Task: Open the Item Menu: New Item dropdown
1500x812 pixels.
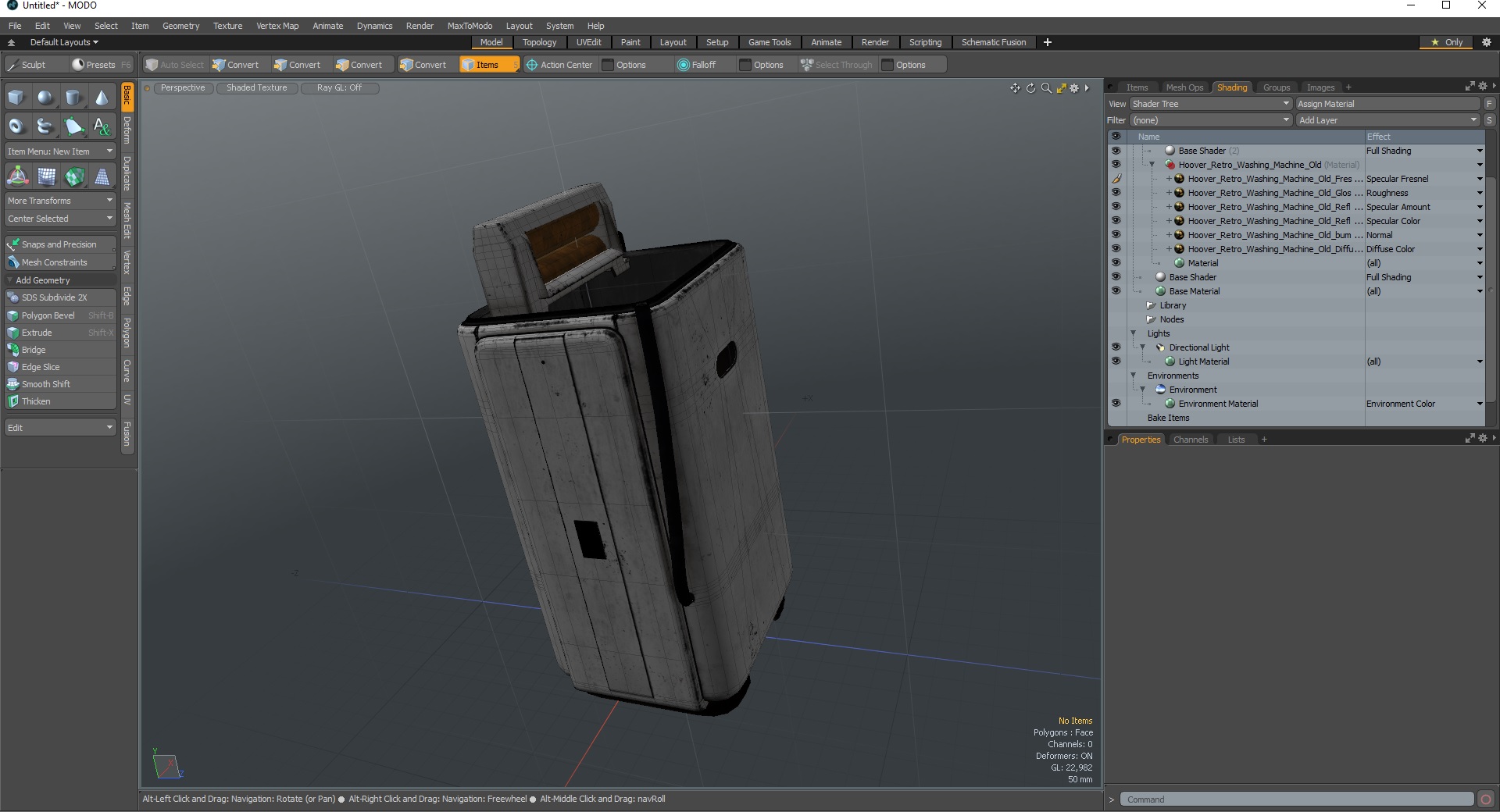Action: [60, 151]
